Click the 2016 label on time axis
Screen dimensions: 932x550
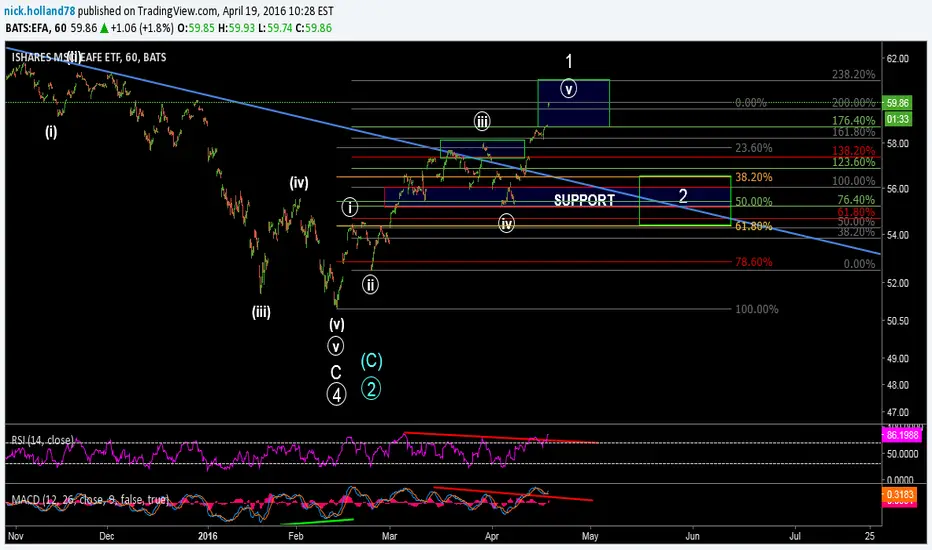coord(207,536)
